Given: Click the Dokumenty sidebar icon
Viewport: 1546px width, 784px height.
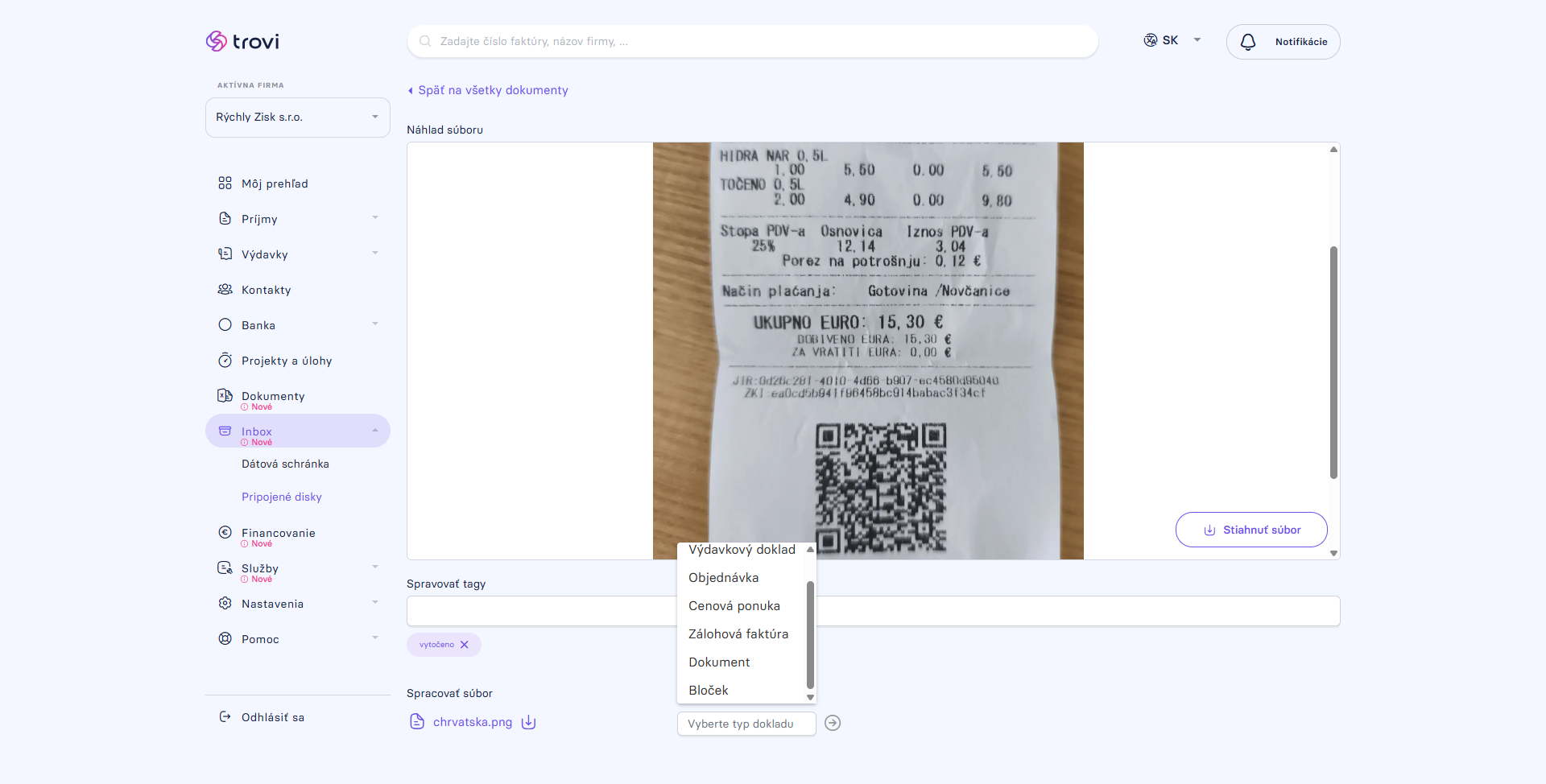Looking at the screenshot, I should click(225, 395).
